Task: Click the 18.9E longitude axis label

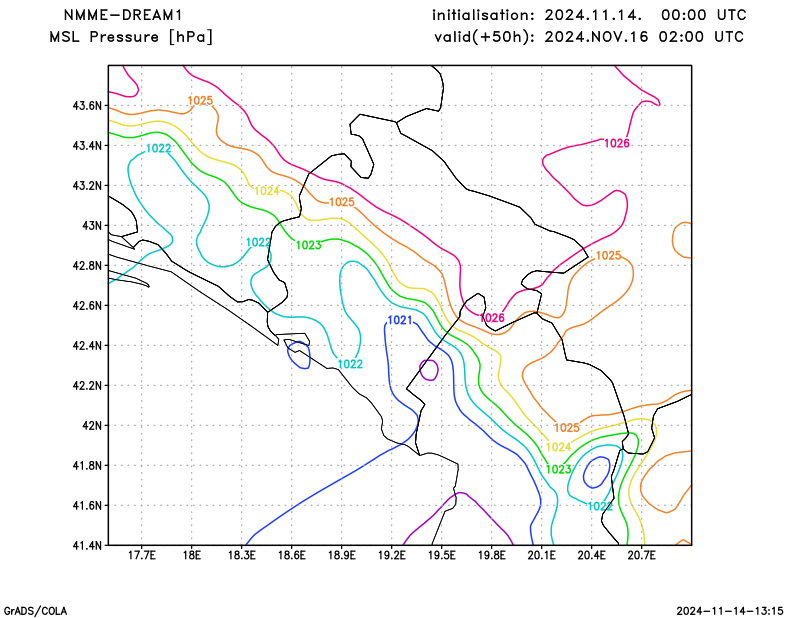Action: tap(341, 555)
